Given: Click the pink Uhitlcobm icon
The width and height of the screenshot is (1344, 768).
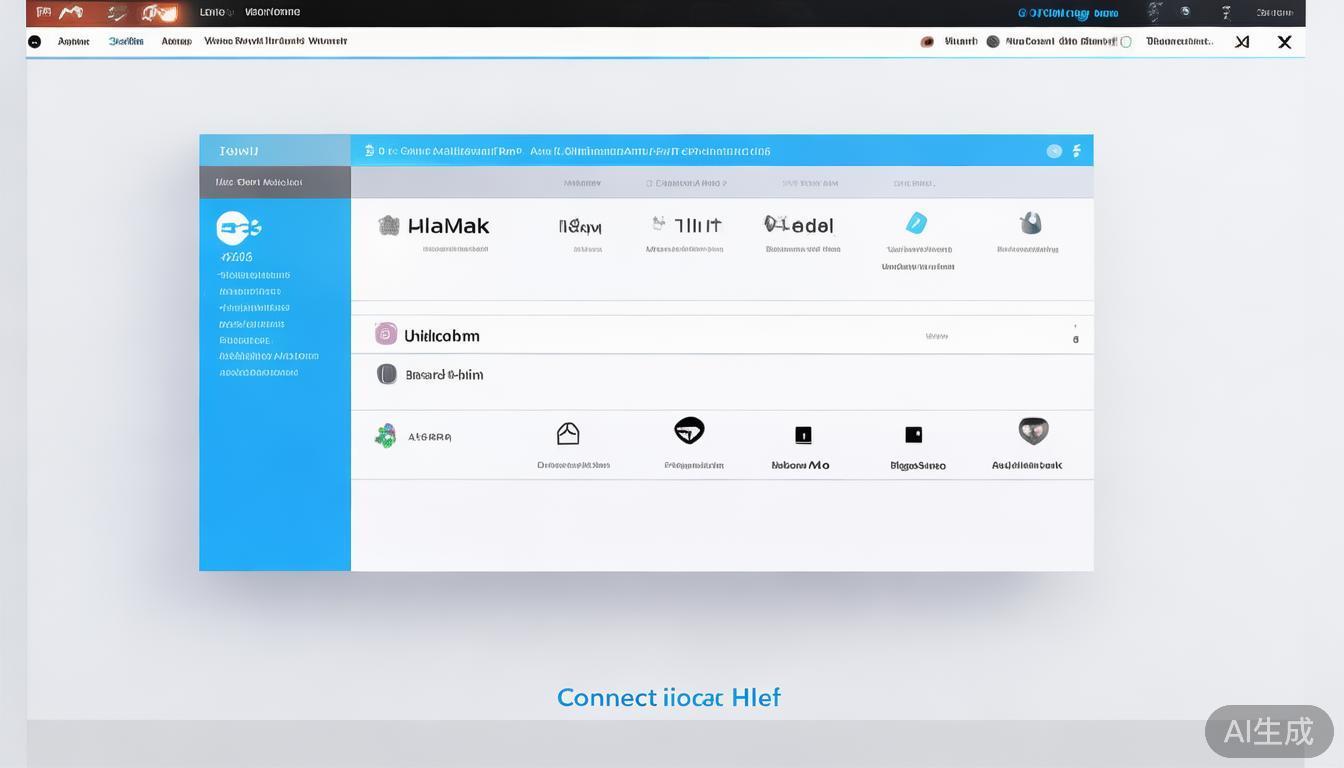Looking at the screenshot, I should [x=386, y=334].
